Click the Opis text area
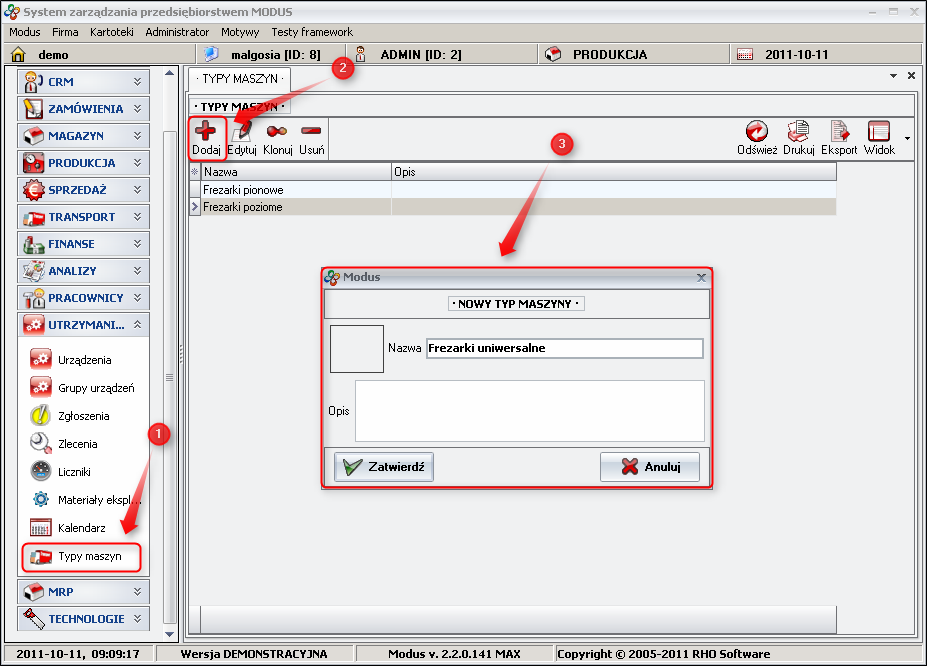This screenshot has width=927, height=666. point(530,411)
